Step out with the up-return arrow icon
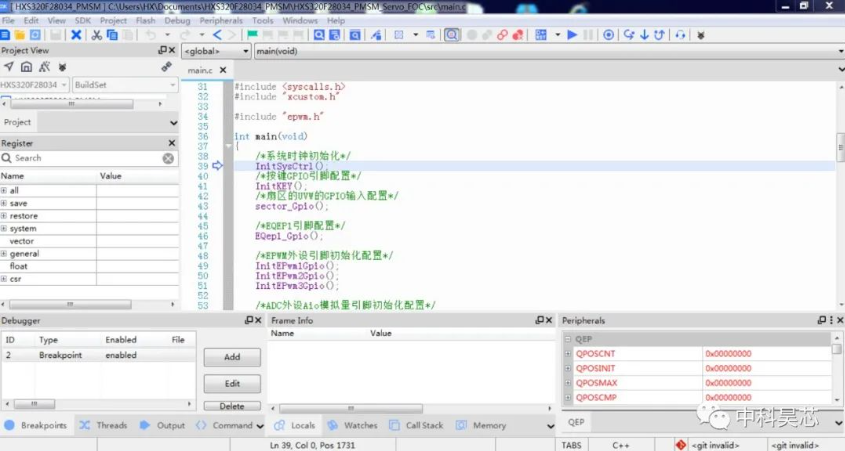The image size is (845, 451). click(x=659, y=35)
